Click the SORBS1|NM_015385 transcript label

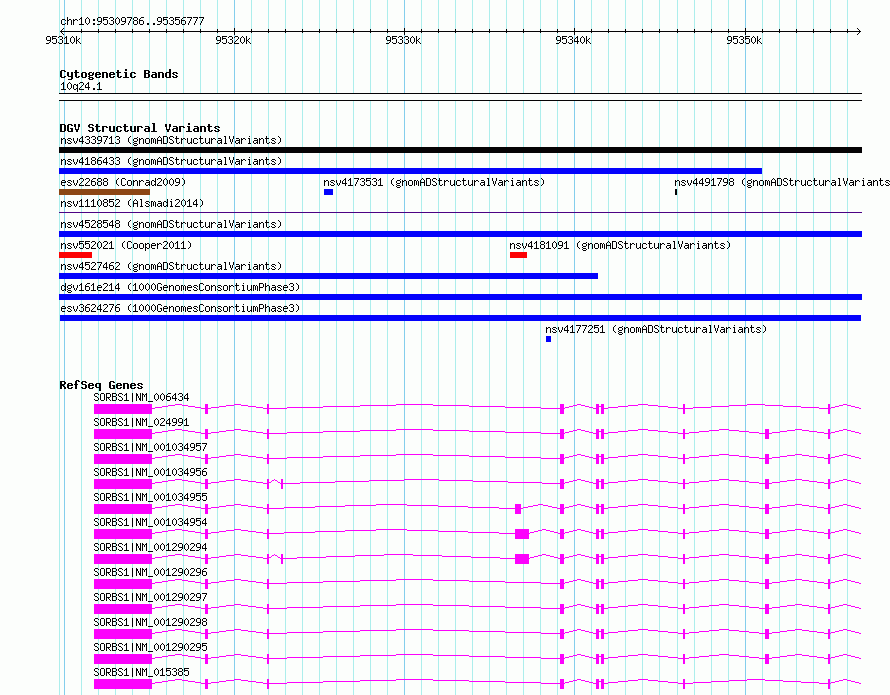click(x=141, y=672)
